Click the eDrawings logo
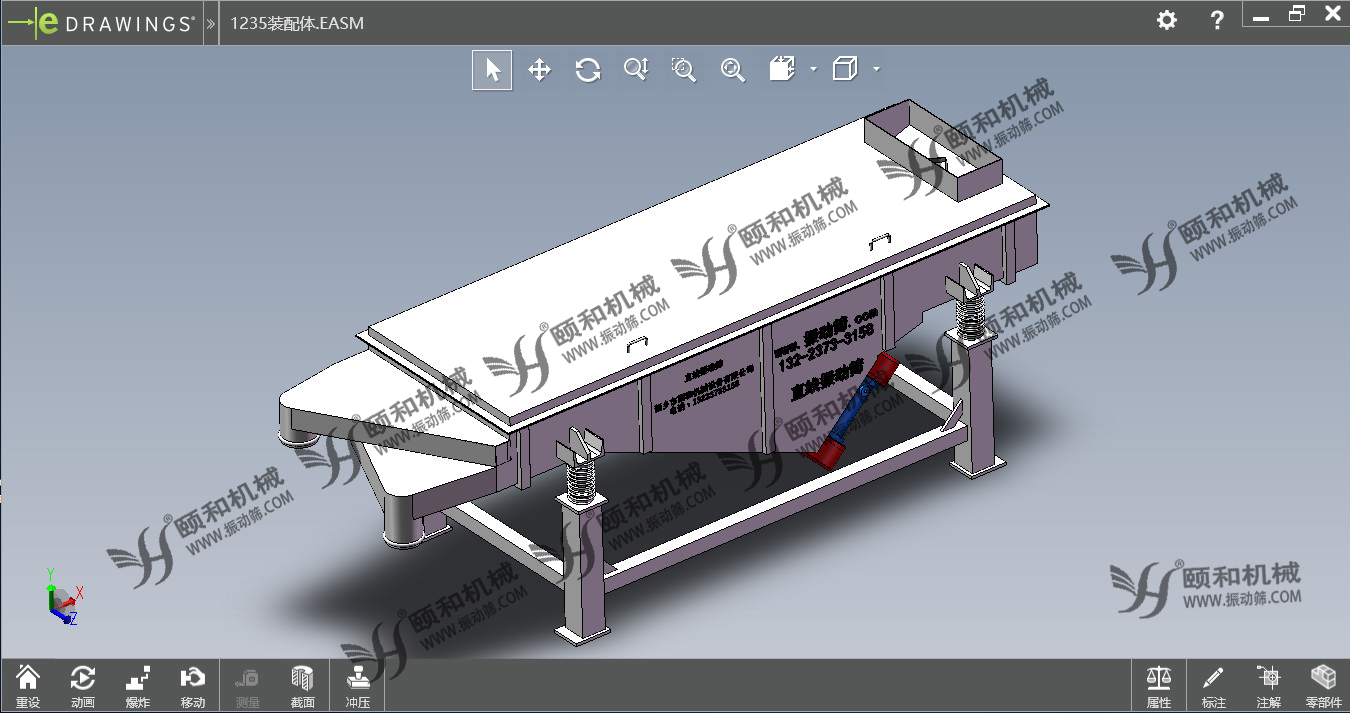 pos(101,23)
